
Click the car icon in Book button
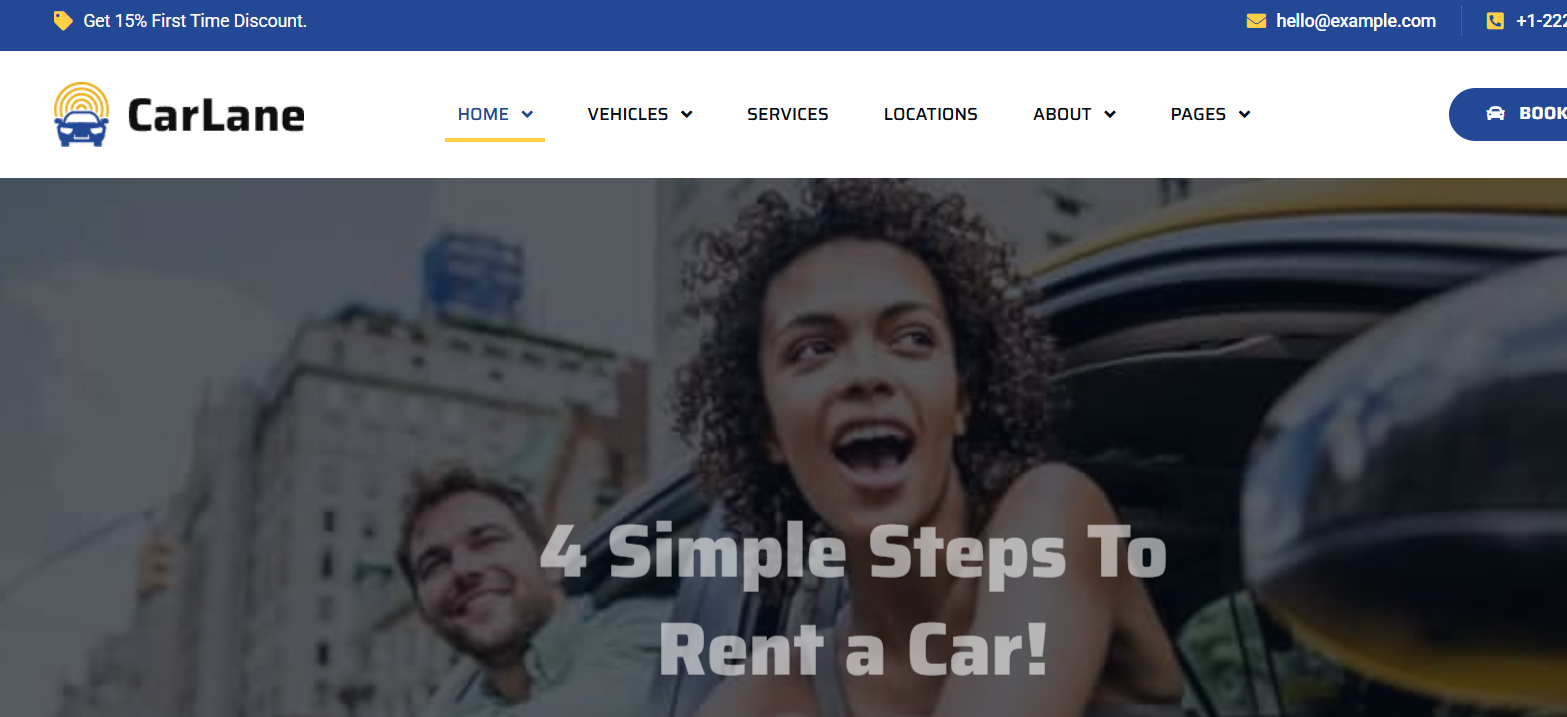pyautogui.click(x=1495, y=114)
